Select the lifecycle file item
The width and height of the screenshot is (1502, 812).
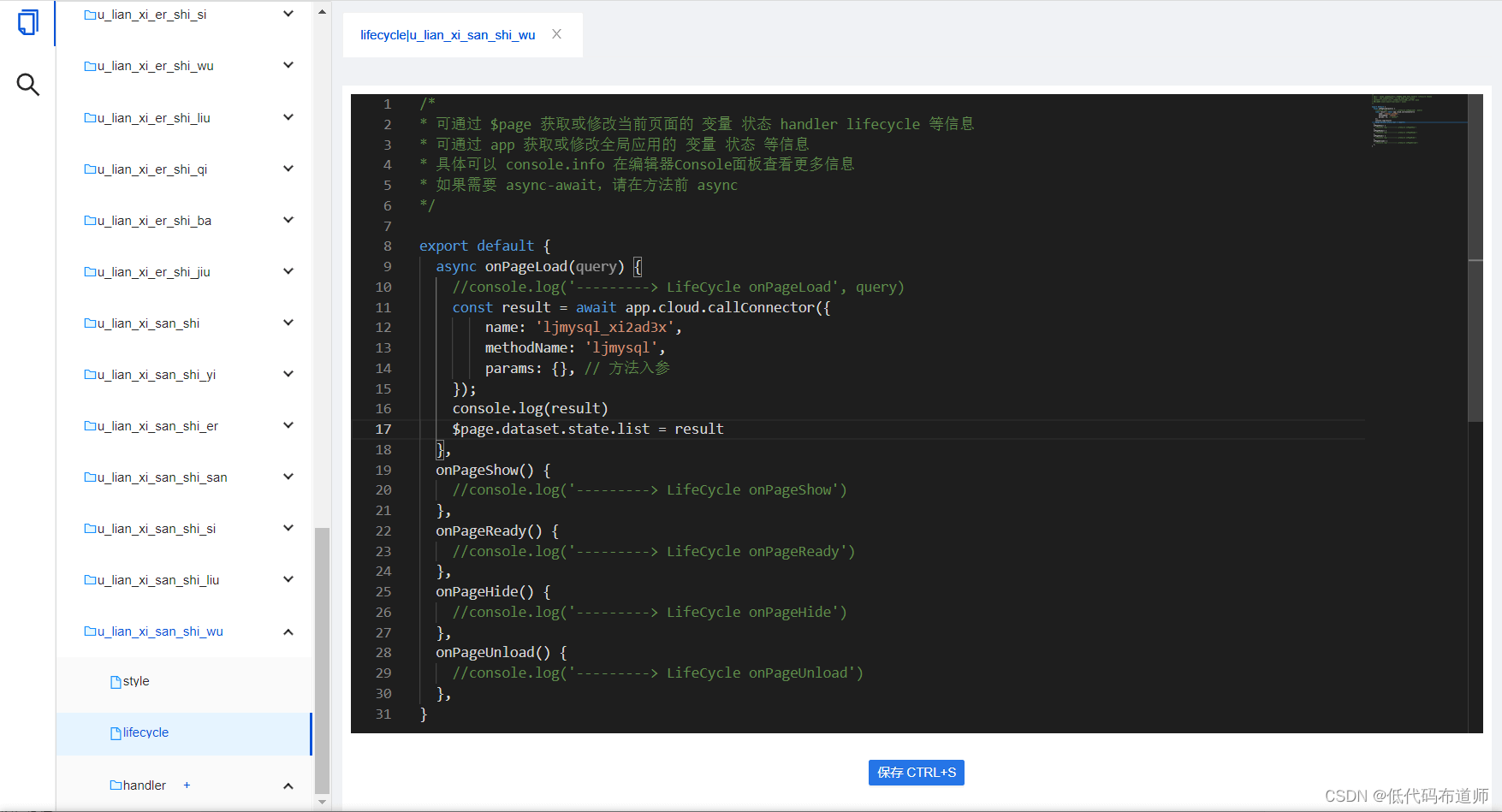pyautogui.click(x=183, y=733)
